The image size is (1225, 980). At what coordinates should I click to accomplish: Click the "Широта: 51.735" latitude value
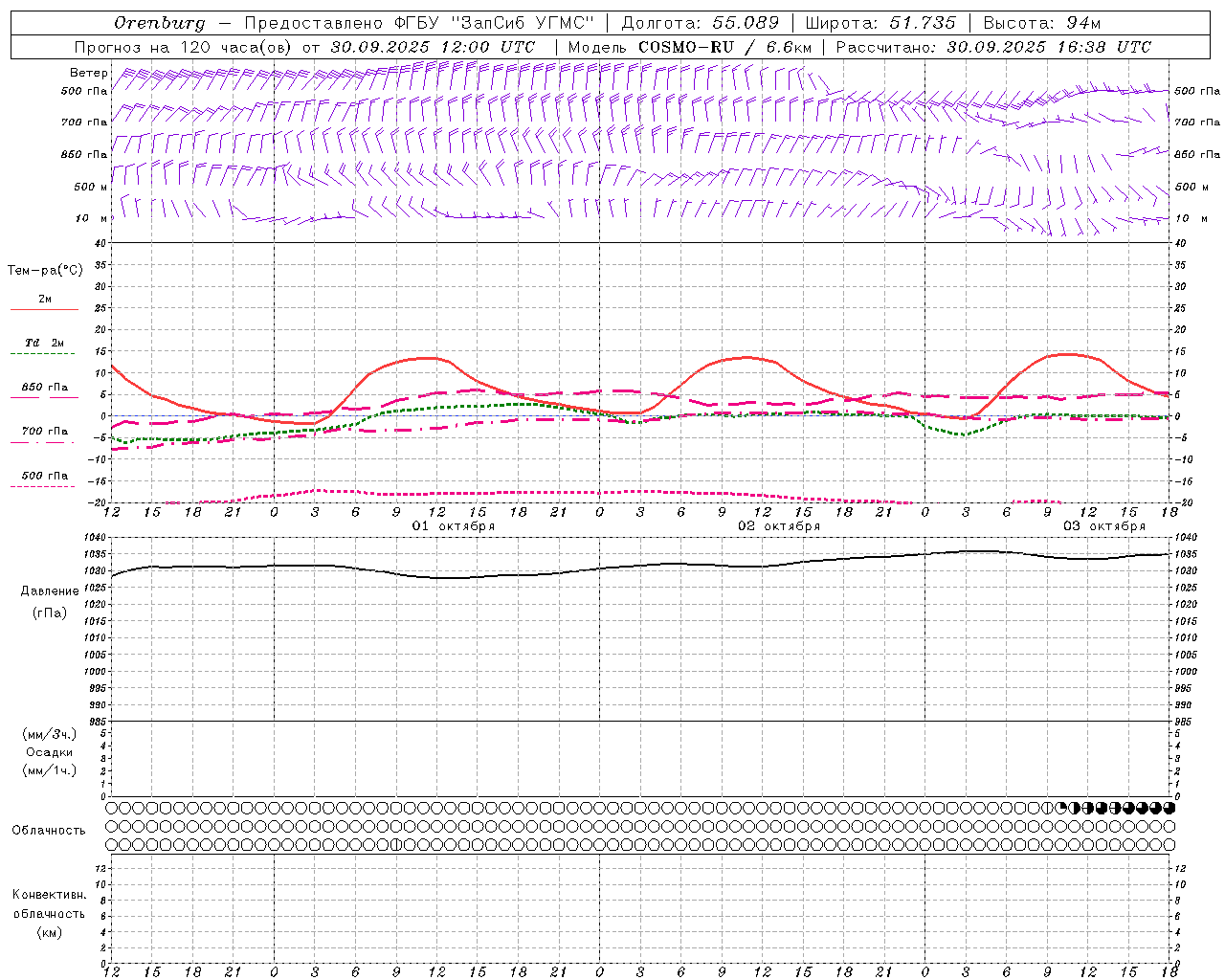tap(880, 23)
